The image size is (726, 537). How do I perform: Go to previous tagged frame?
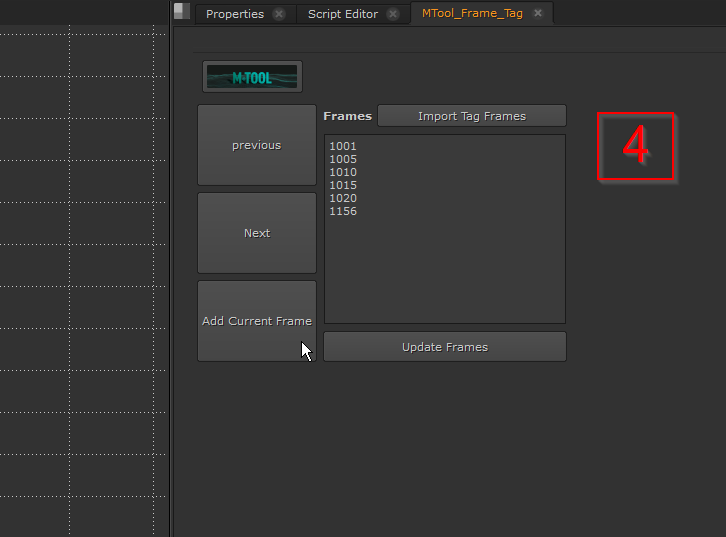tap(257, 145)
